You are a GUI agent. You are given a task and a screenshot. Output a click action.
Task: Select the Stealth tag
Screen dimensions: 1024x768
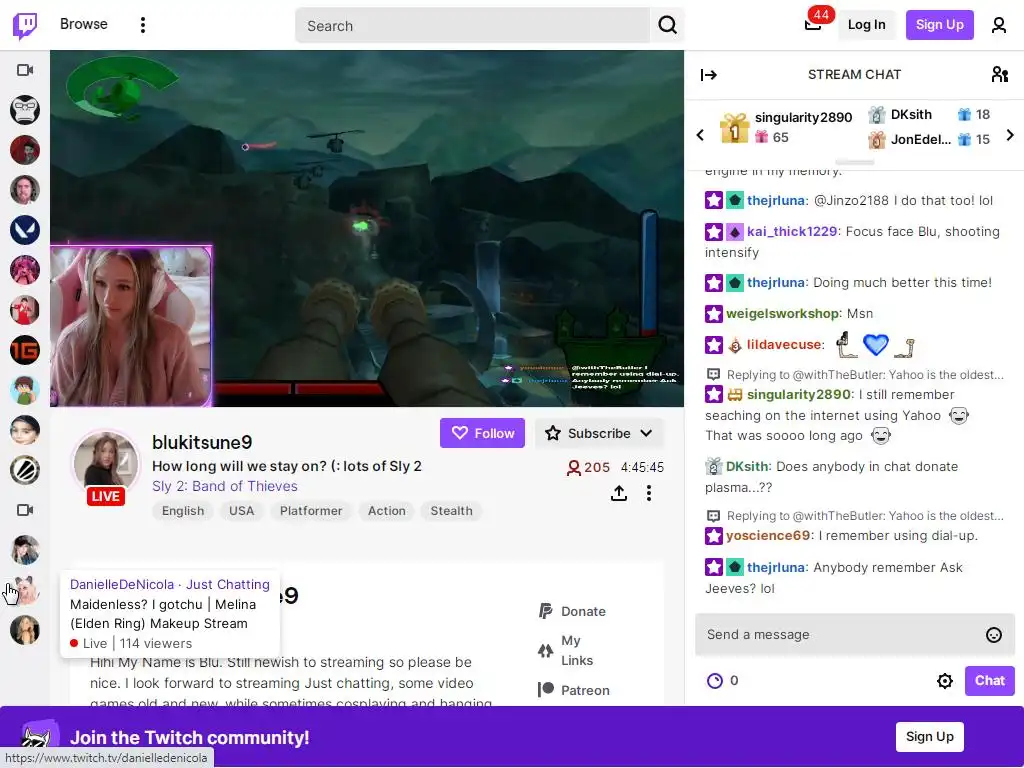451,511
